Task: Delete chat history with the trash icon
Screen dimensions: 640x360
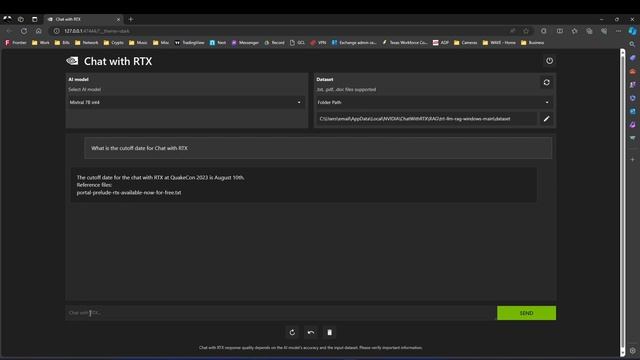Action: pyautogui.click(x=329, y=332)
